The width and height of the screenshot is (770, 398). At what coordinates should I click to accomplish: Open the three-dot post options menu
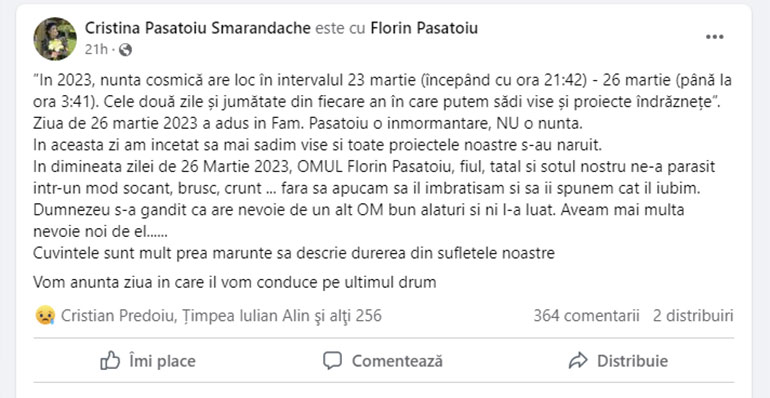[x=715, y=37]
